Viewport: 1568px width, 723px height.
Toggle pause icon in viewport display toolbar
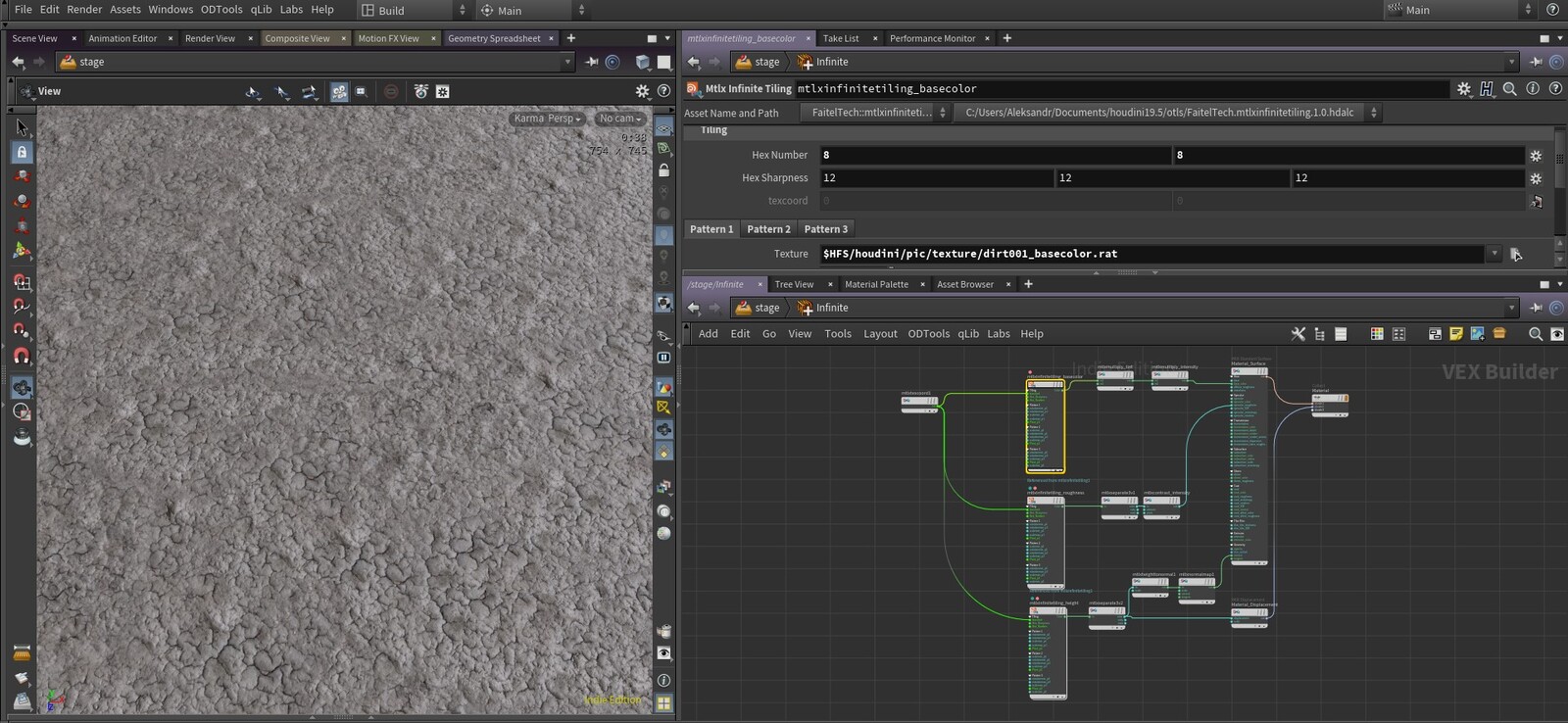(663, 358)
